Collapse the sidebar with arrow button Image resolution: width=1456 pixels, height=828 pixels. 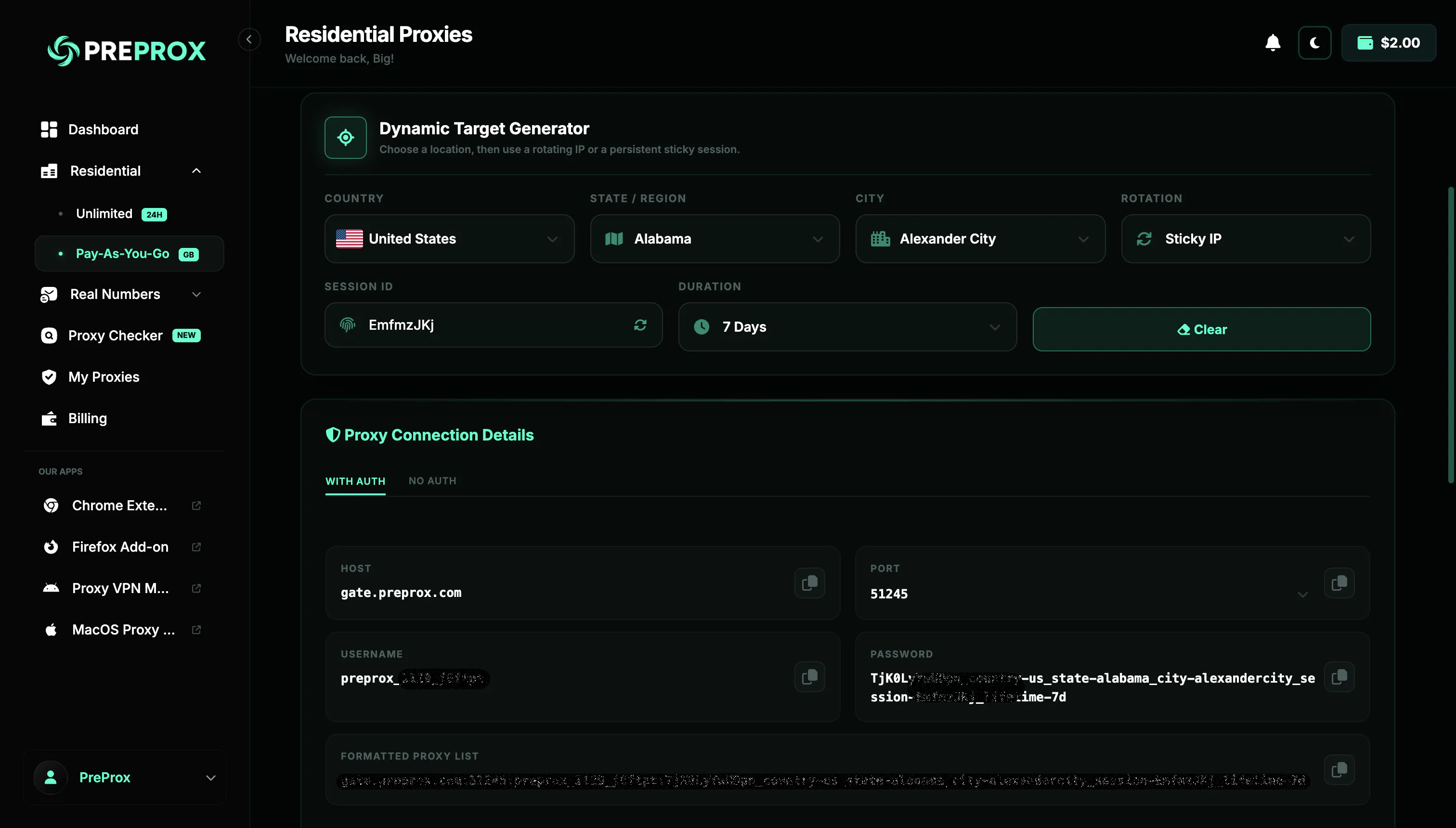(x=248, y=39)
